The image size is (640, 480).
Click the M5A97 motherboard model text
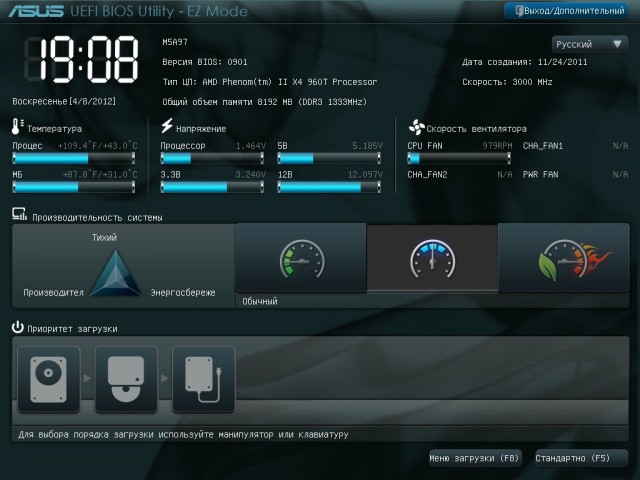pyautogui.click(x=175, y=42)
